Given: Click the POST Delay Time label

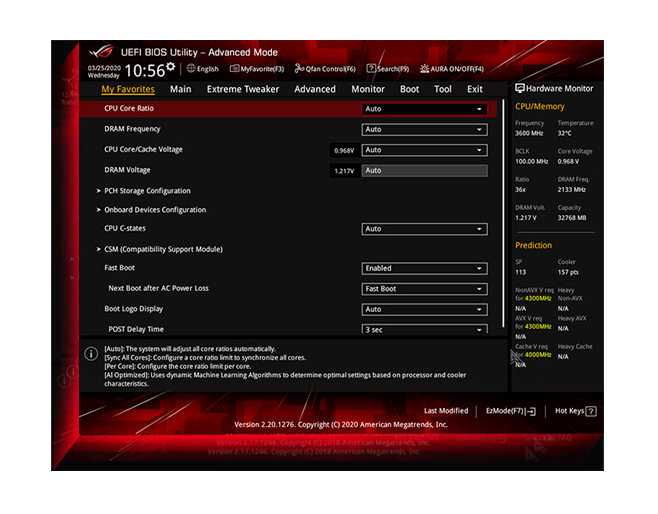Looking at the screenshot, I should click(x=136, y=329).
